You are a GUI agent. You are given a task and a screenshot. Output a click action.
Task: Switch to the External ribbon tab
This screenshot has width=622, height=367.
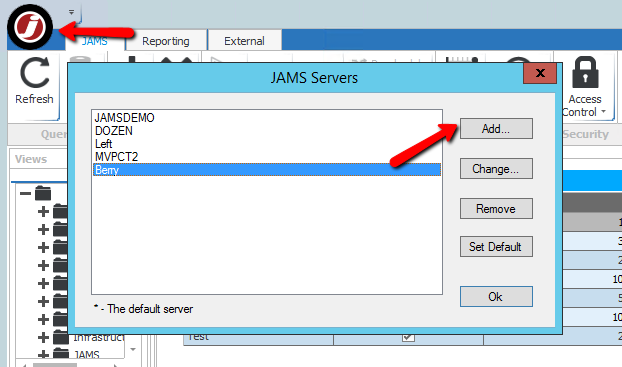tap(244, 41)
